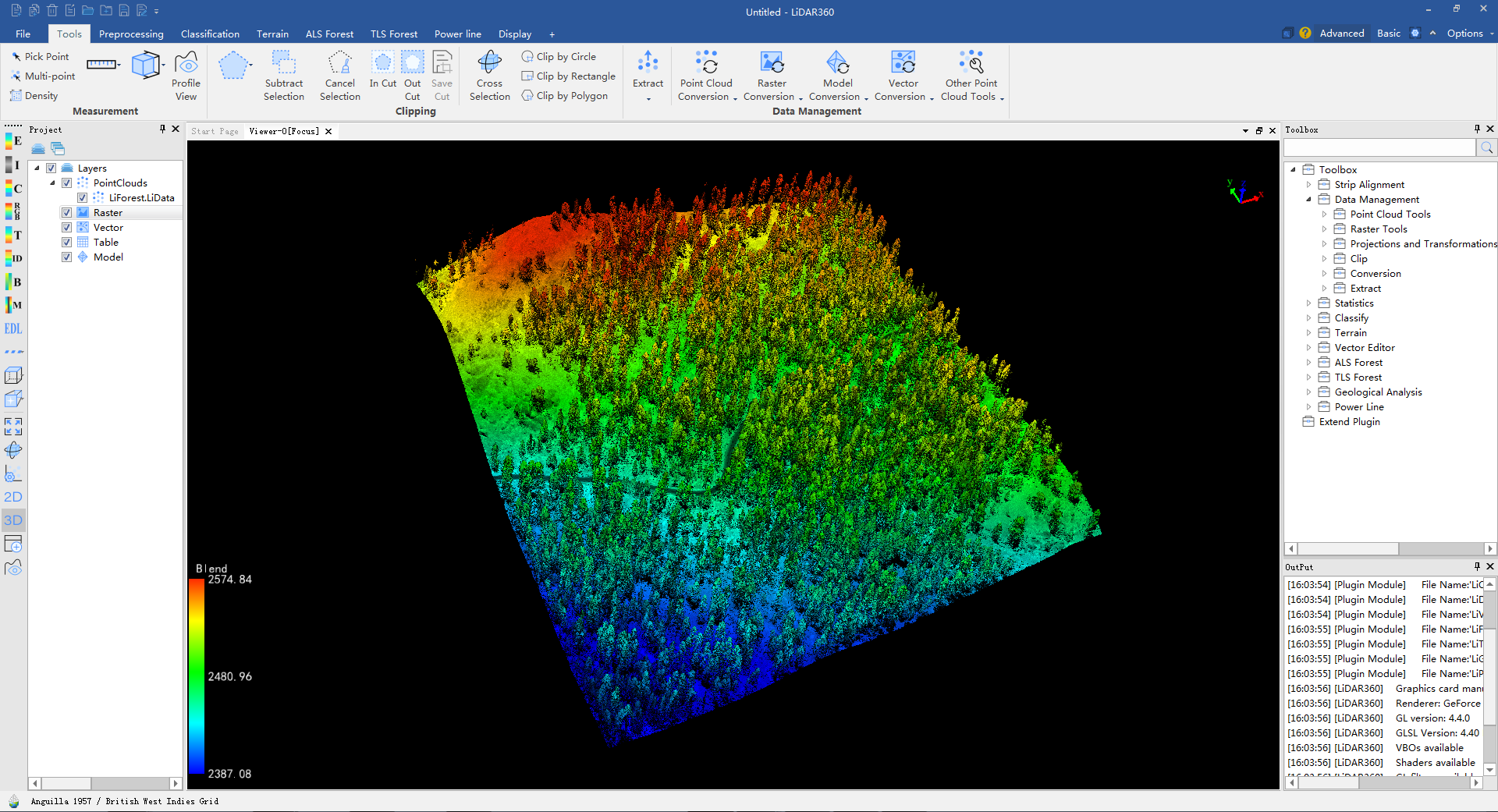Select the Pick Point tool

pyautogui.click(x=40, y=57)
